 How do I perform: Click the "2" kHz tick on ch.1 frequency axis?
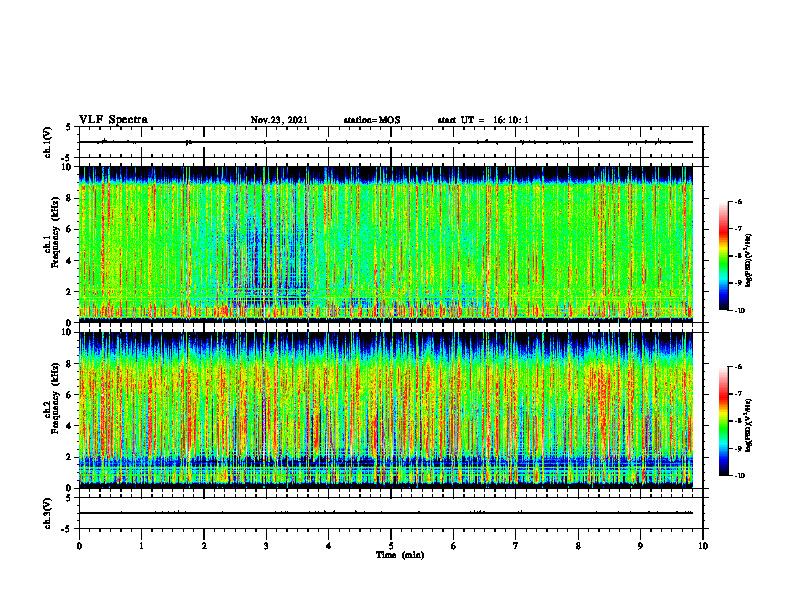click(70, 291)
